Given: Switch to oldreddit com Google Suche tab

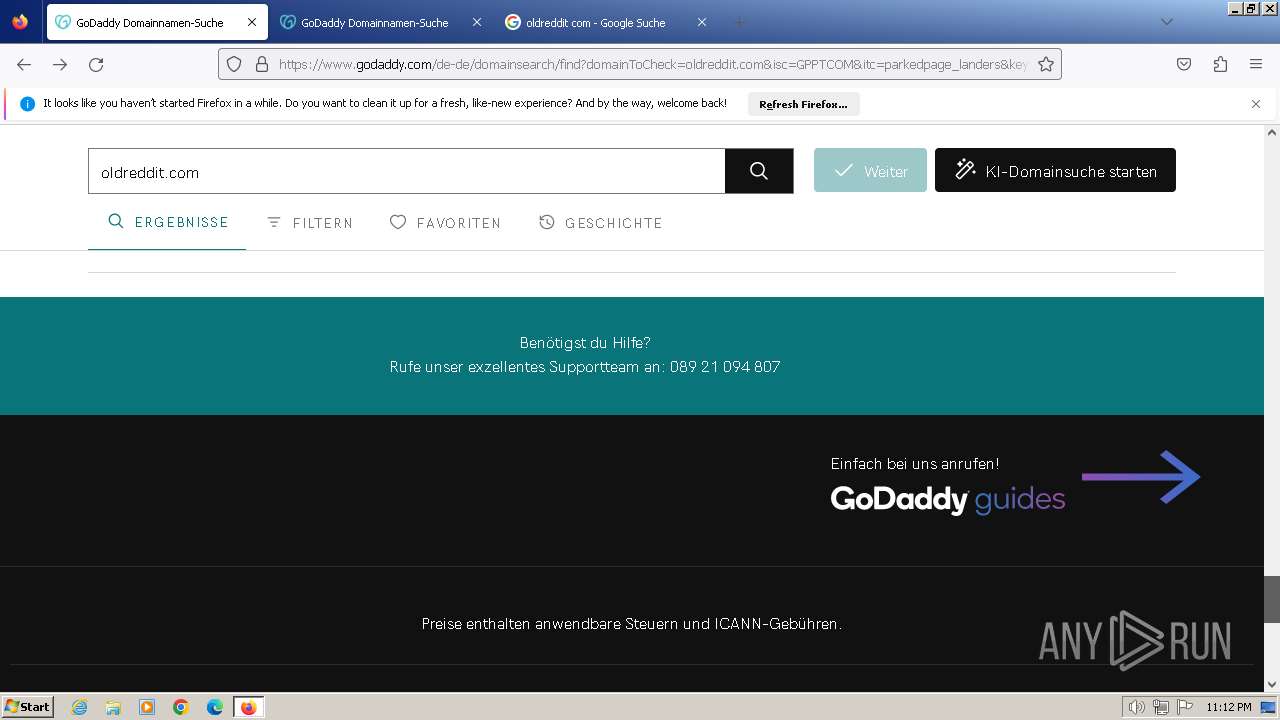Looking at the screenshot, I should 606,22.
